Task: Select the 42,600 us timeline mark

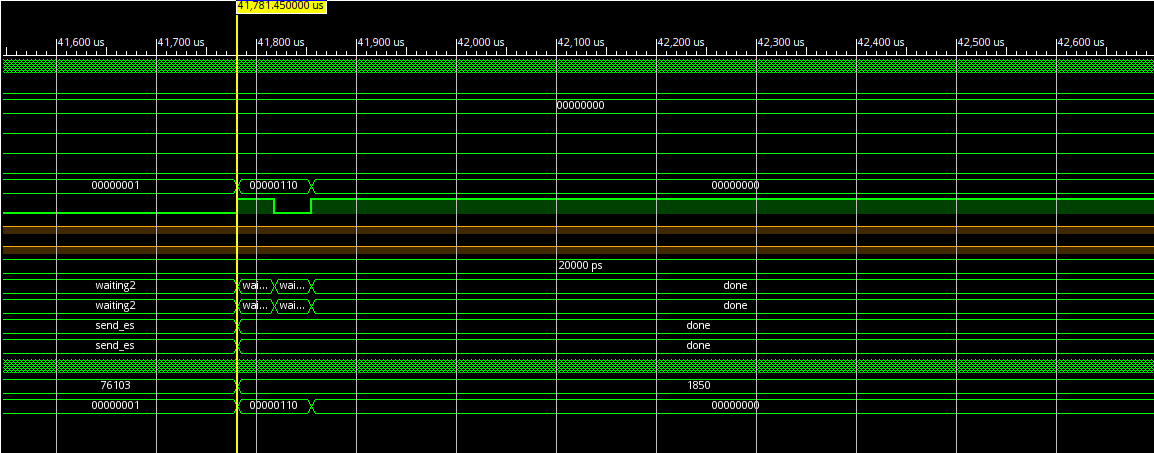Action: [x=1080, y=42]
